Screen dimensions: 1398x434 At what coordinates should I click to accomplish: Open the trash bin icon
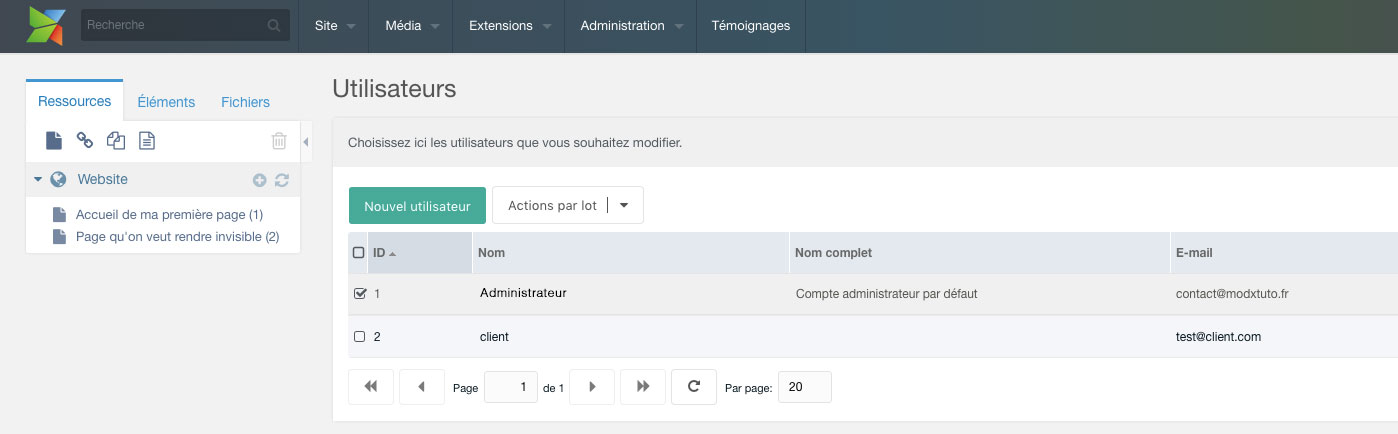click(x=279, y=141)
